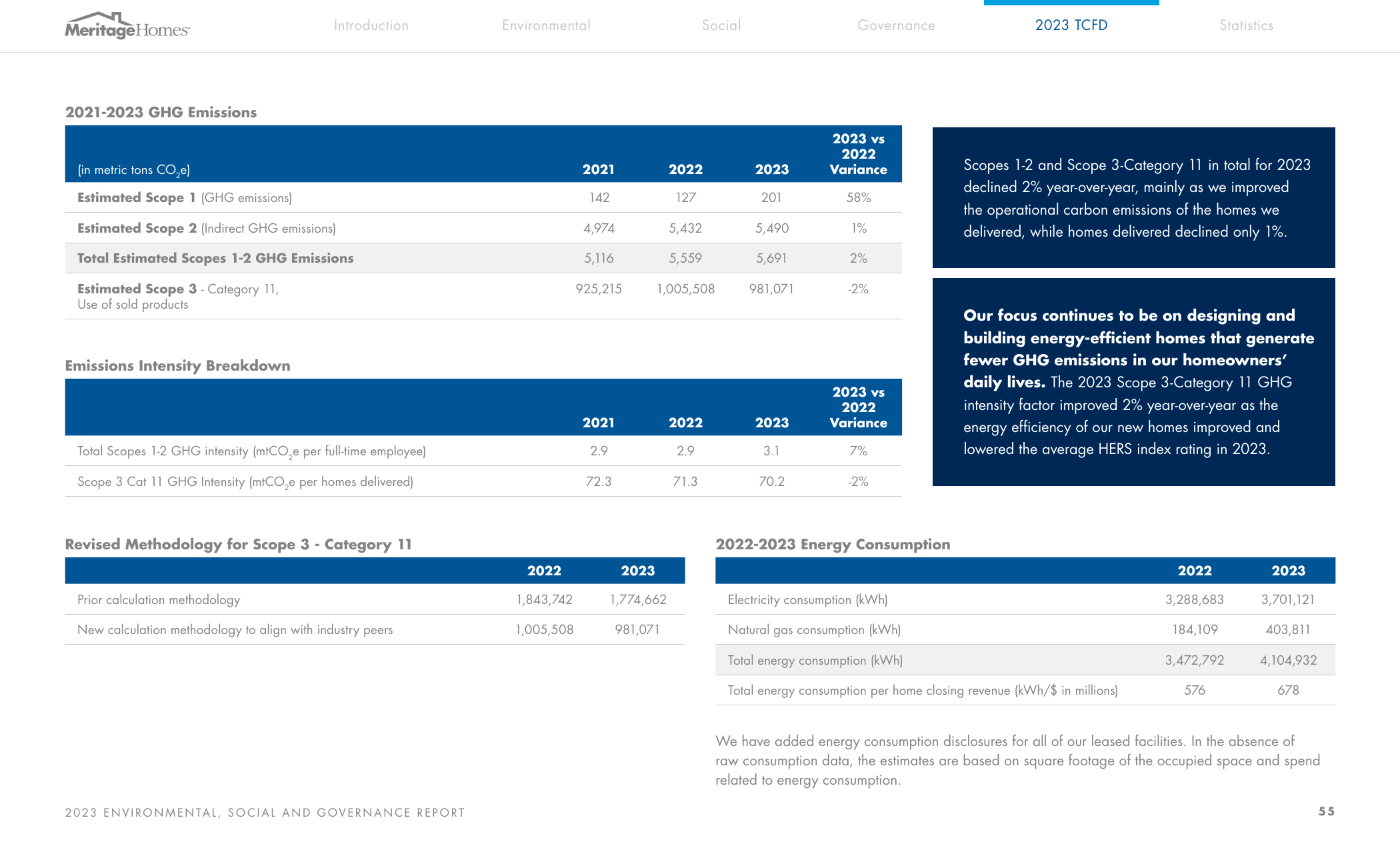Click the 'Our focus continues' callout box
The image size is (1400, 850).
1133,382
